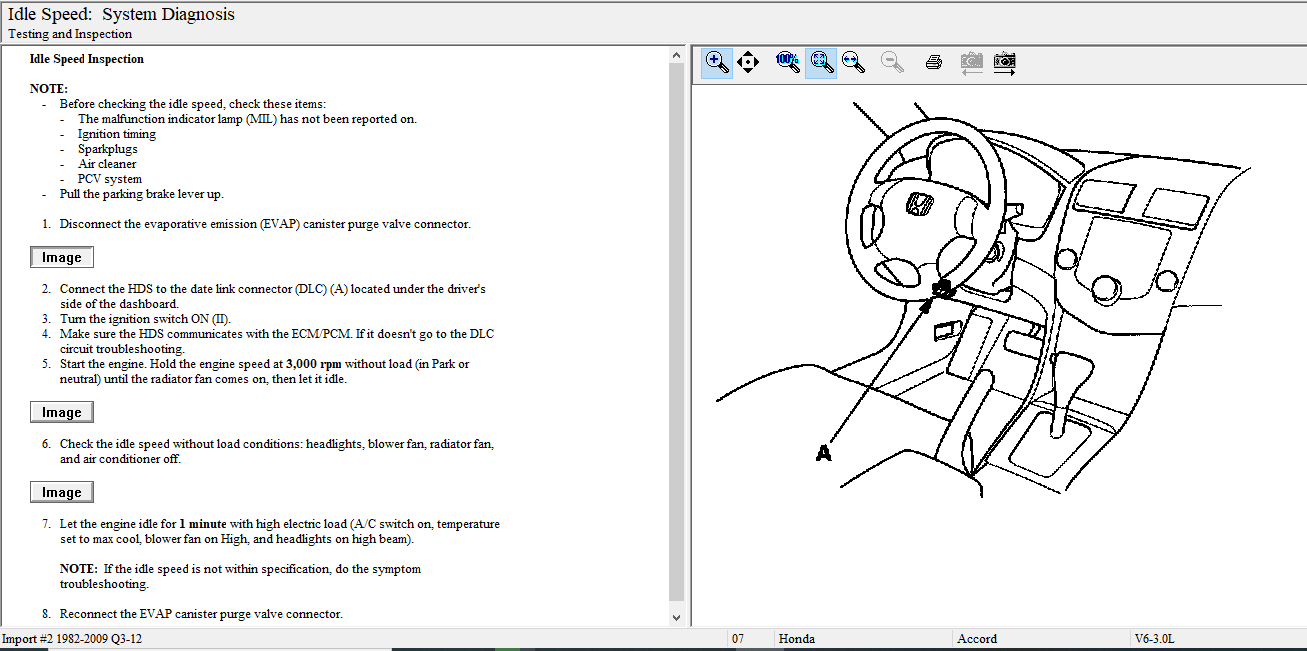Select the pan arrows tool
The width and height of the screenshot is (1307, 651).
click(748, 62)
